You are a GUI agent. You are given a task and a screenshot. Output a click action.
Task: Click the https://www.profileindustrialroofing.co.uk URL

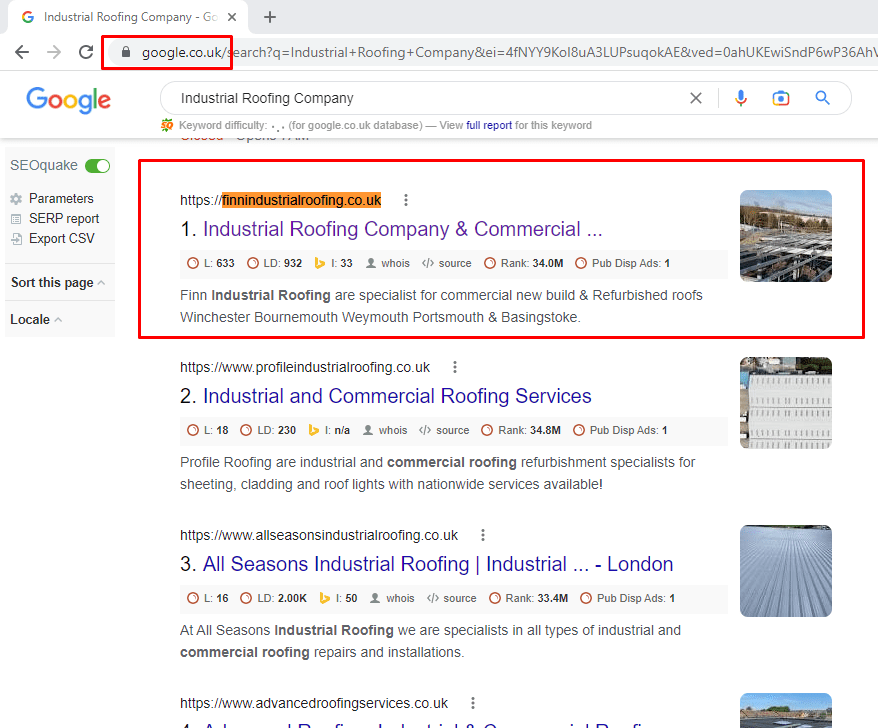coord(305,367)
